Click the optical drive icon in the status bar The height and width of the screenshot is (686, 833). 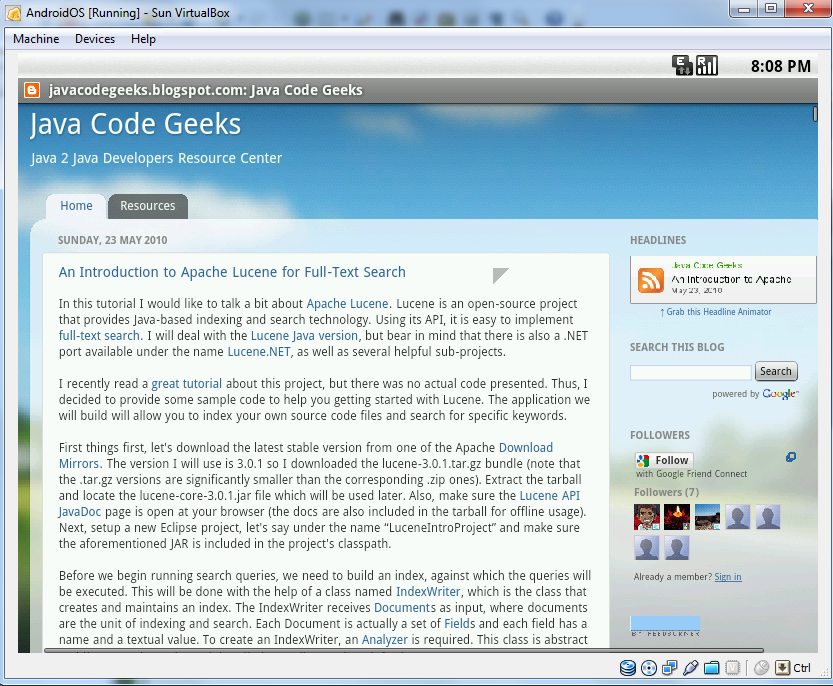coord(649,667)
